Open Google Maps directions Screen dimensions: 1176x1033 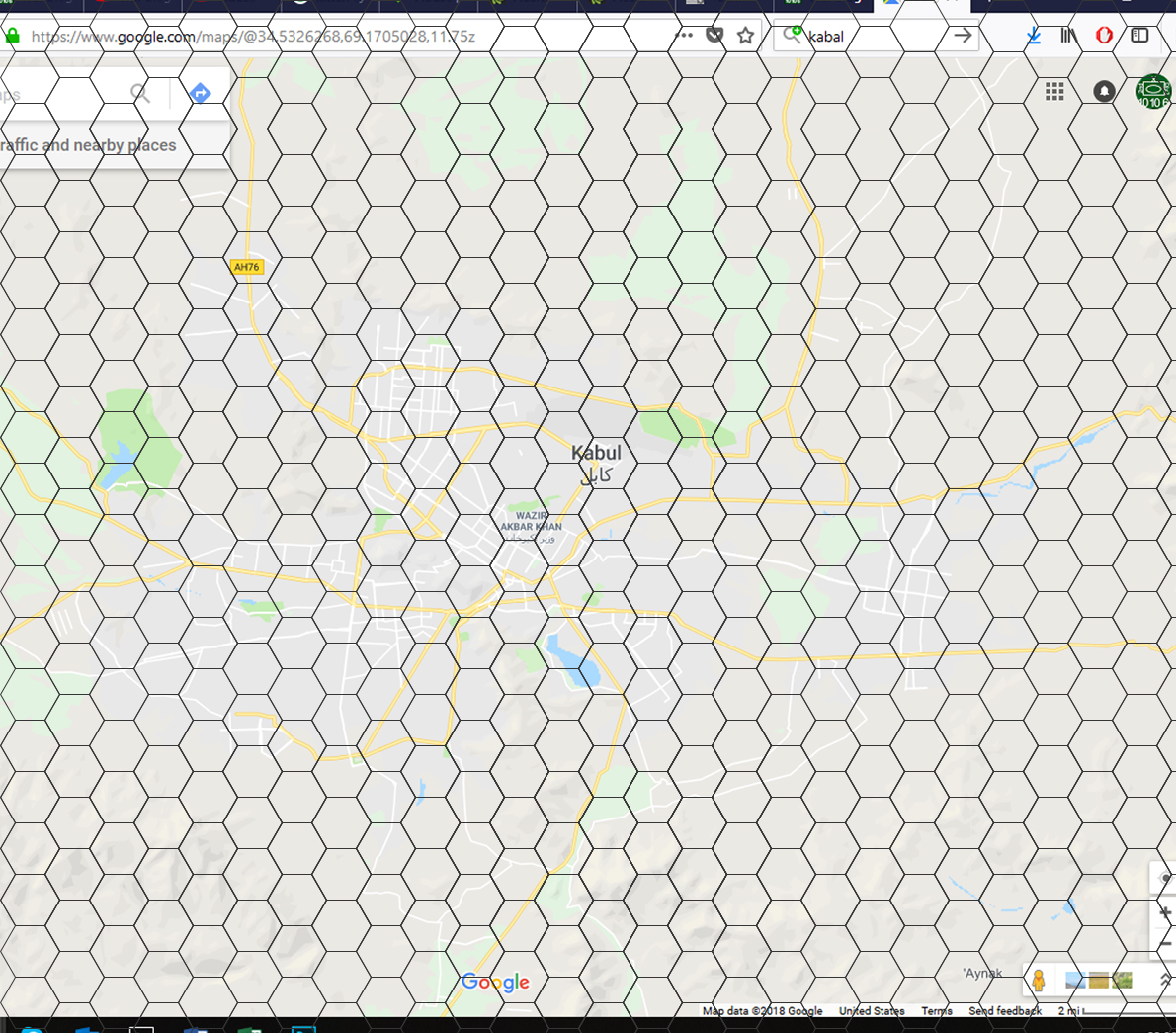(201, 93)
